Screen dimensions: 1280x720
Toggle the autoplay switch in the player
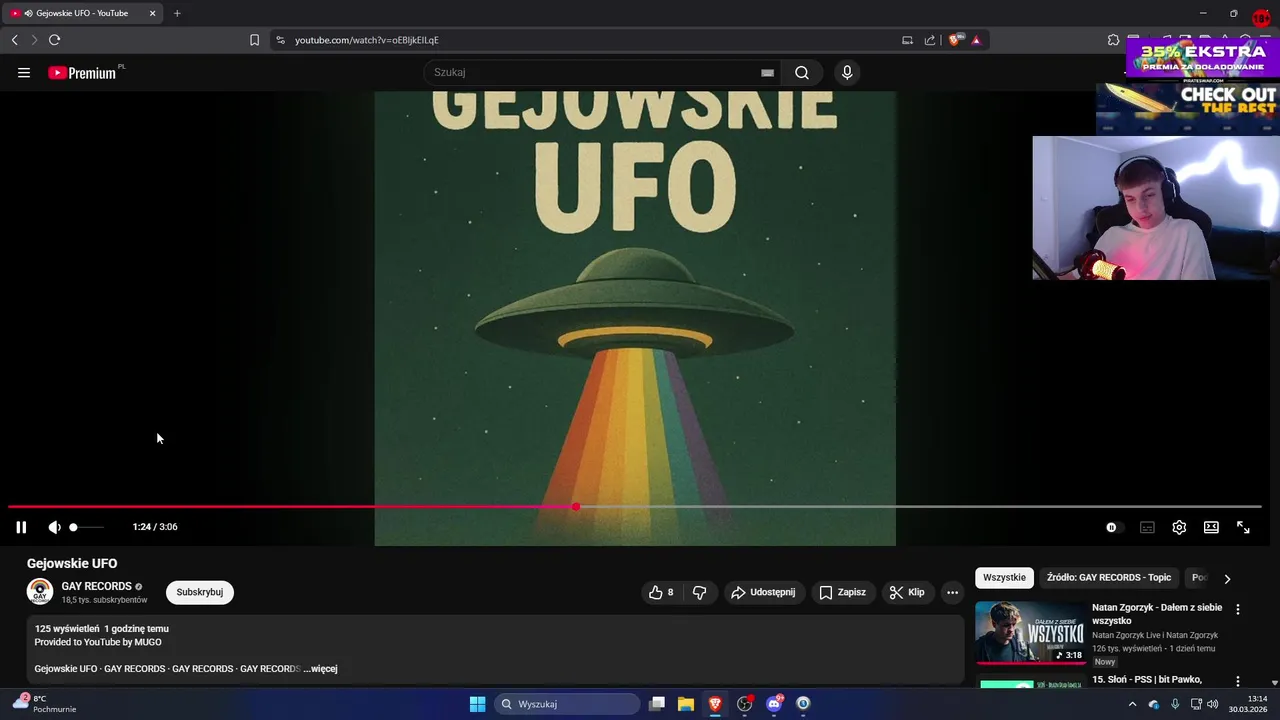coord(1114,527)
